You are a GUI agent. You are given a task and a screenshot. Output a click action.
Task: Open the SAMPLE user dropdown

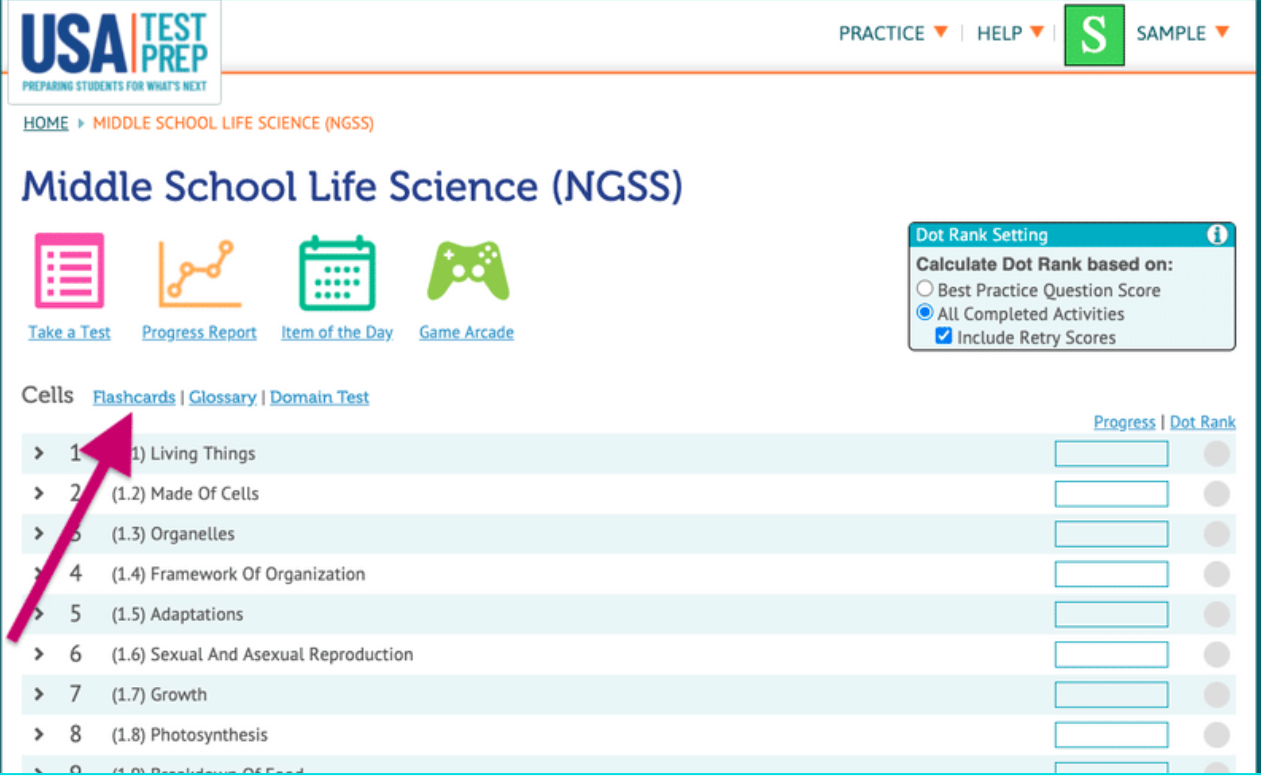(x=1183, y=33)
